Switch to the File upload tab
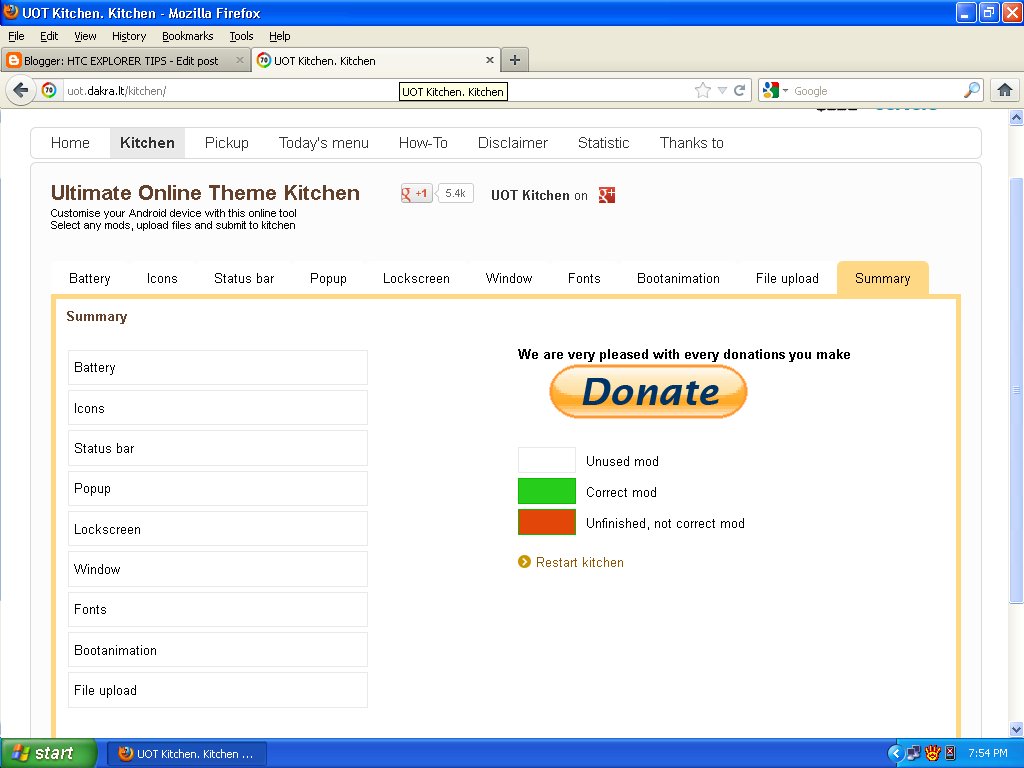 [x=787, y=279]
